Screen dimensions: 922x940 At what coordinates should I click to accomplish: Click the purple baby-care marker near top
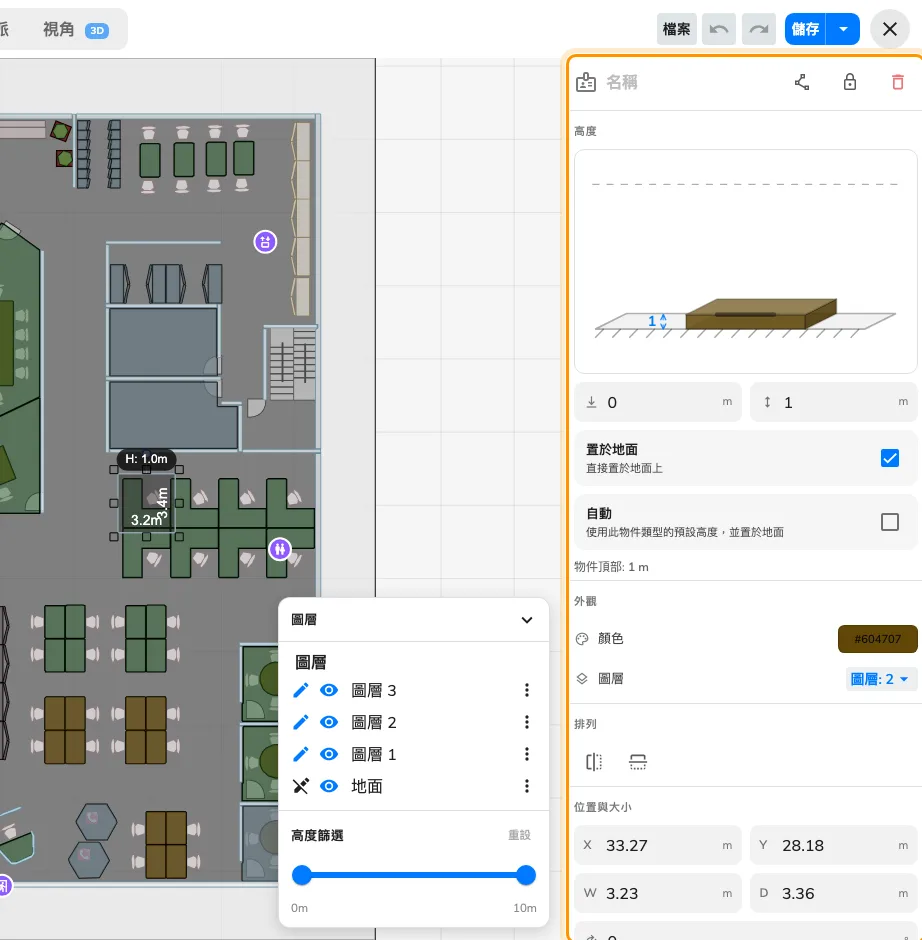pyautogui.click(x=265, y=242)
